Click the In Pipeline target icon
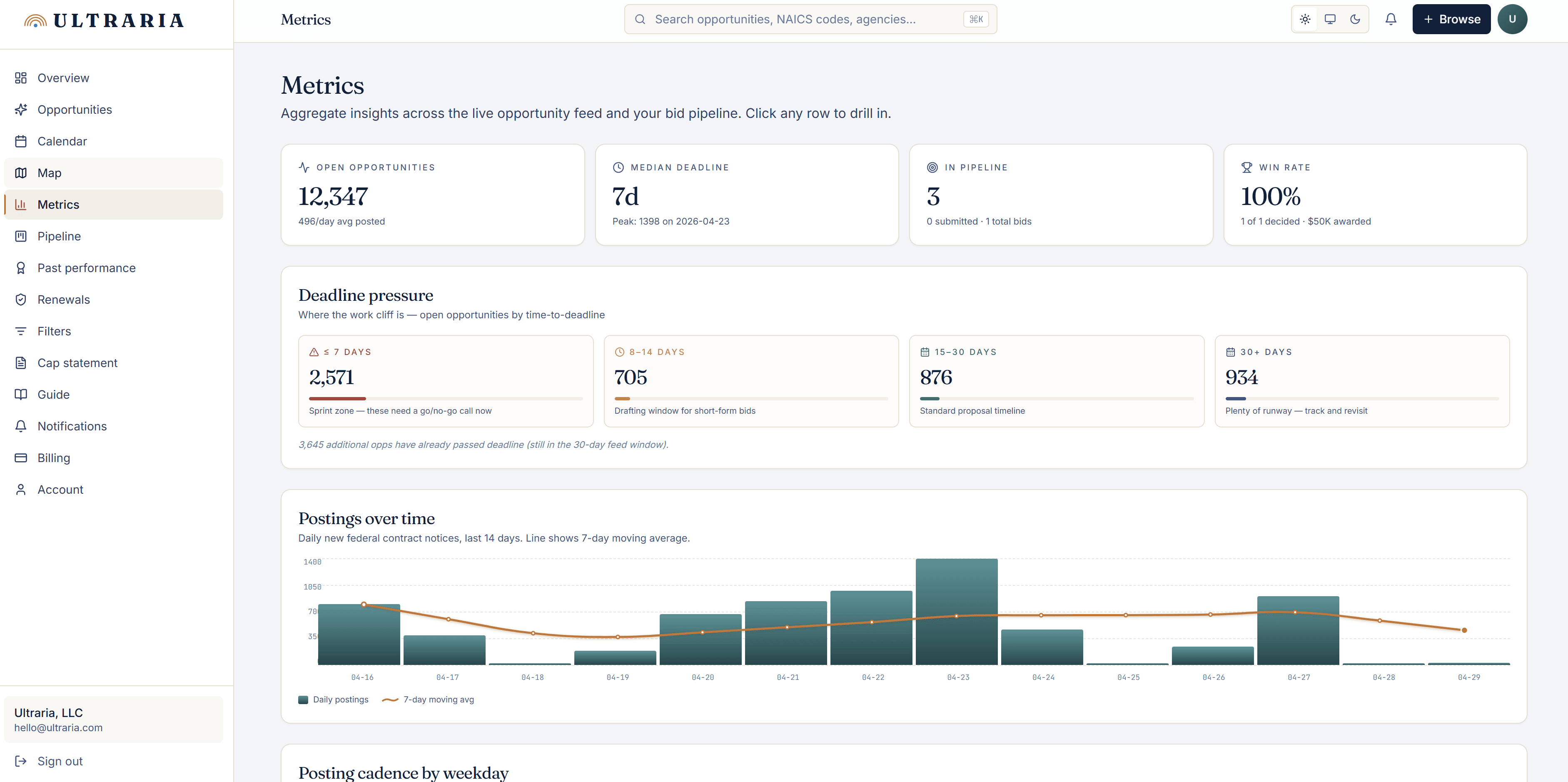 pyautogui.click(x=932, y=167)
